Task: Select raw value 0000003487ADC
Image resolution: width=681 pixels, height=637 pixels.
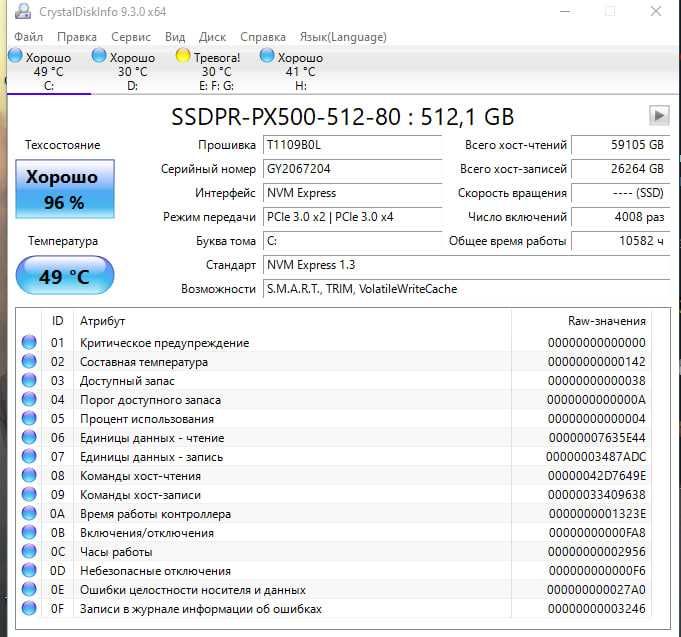Action: pos(596,457)
